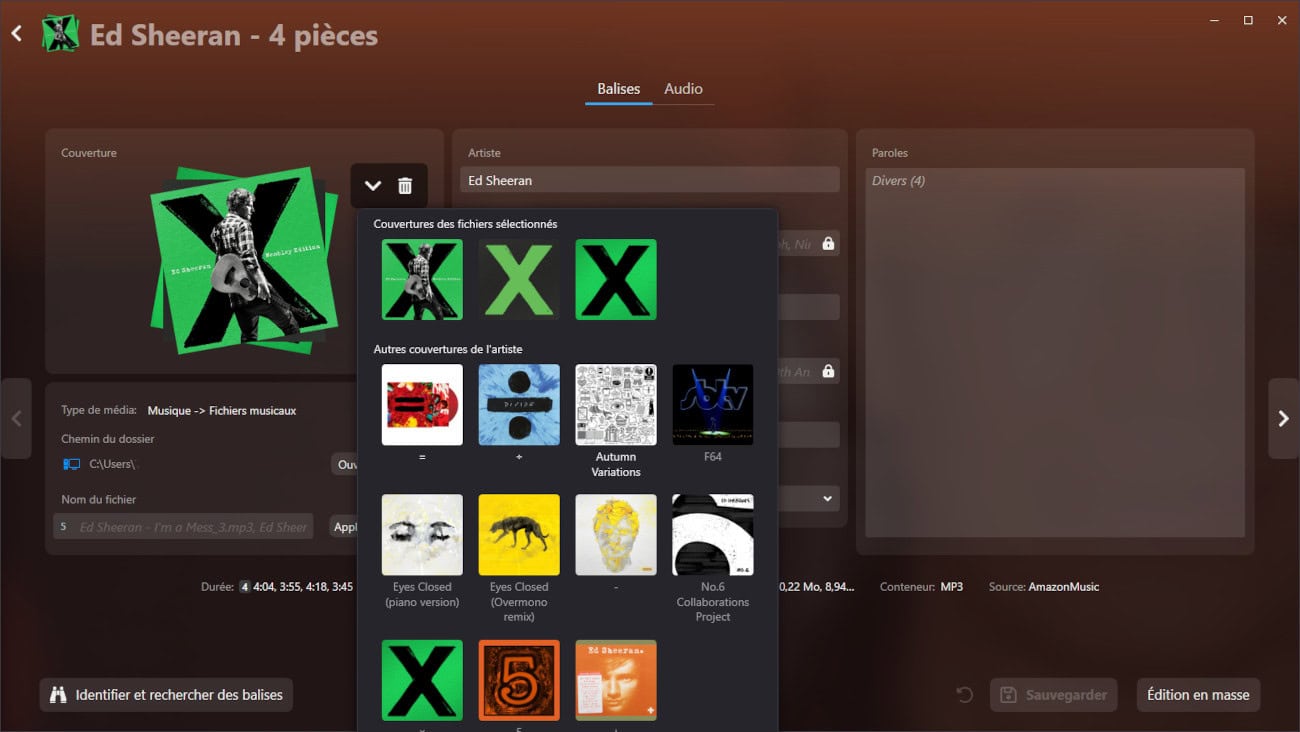Click the computer icon beside C:\Users\
The image size is (1300, 732).
coord(71,464)
